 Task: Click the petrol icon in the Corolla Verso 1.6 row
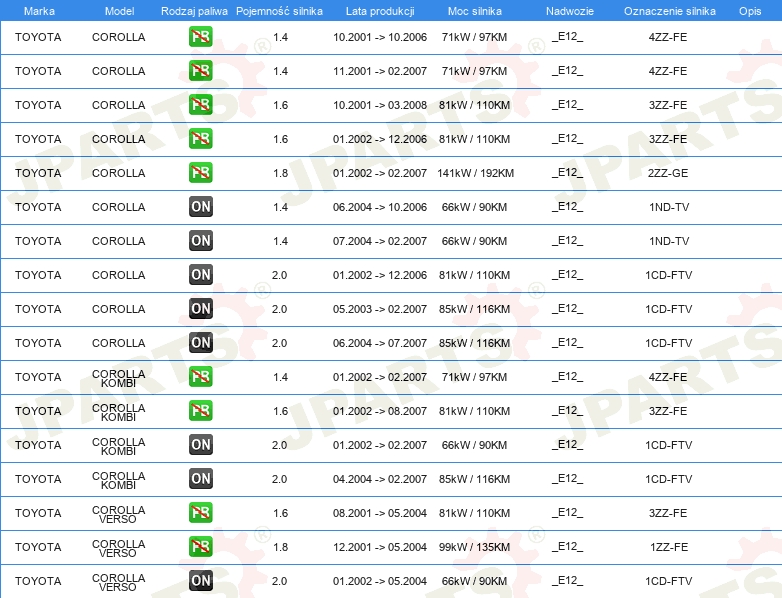pos(200,513)
